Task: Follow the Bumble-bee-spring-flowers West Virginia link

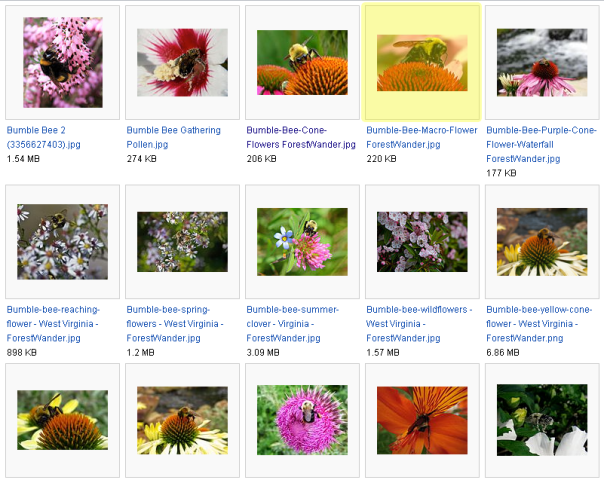Action: point(175,324)
